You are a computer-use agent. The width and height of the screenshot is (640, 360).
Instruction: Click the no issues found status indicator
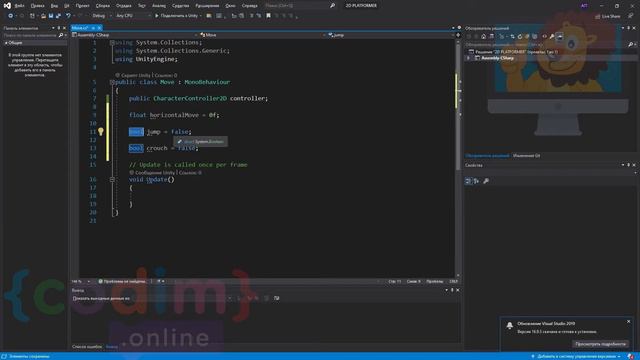(x=122, y=281)
